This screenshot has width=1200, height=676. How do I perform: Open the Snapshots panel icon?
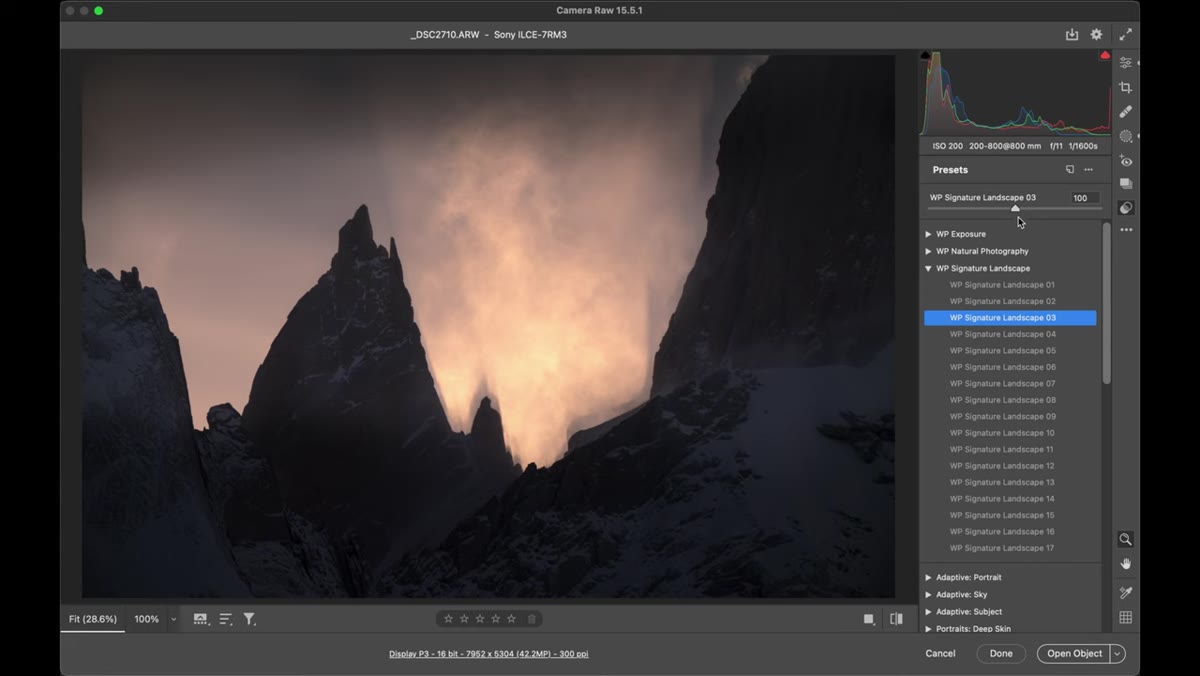(1126, 184)
